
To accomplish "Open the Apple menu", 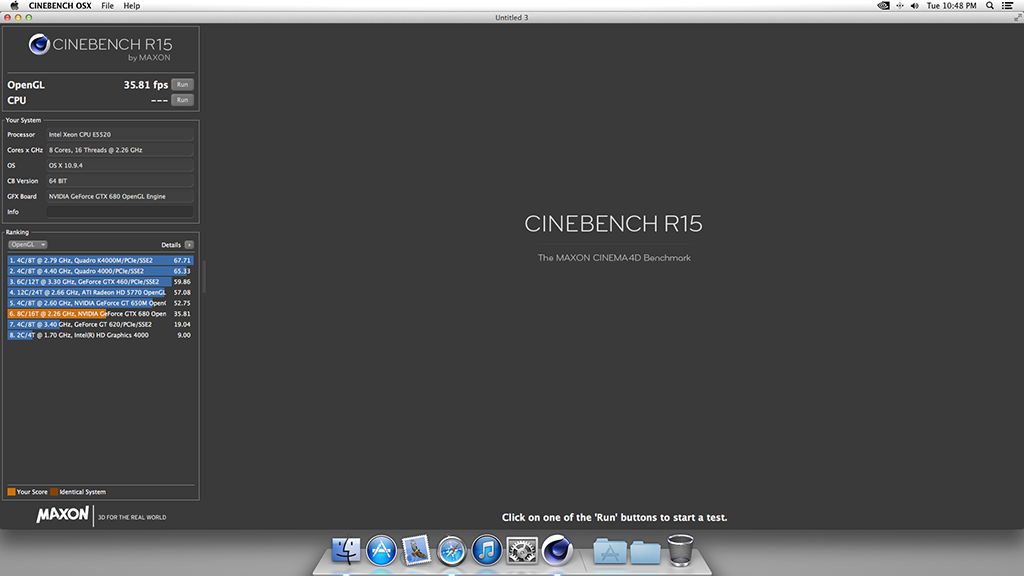I will (x=14, y=6).
